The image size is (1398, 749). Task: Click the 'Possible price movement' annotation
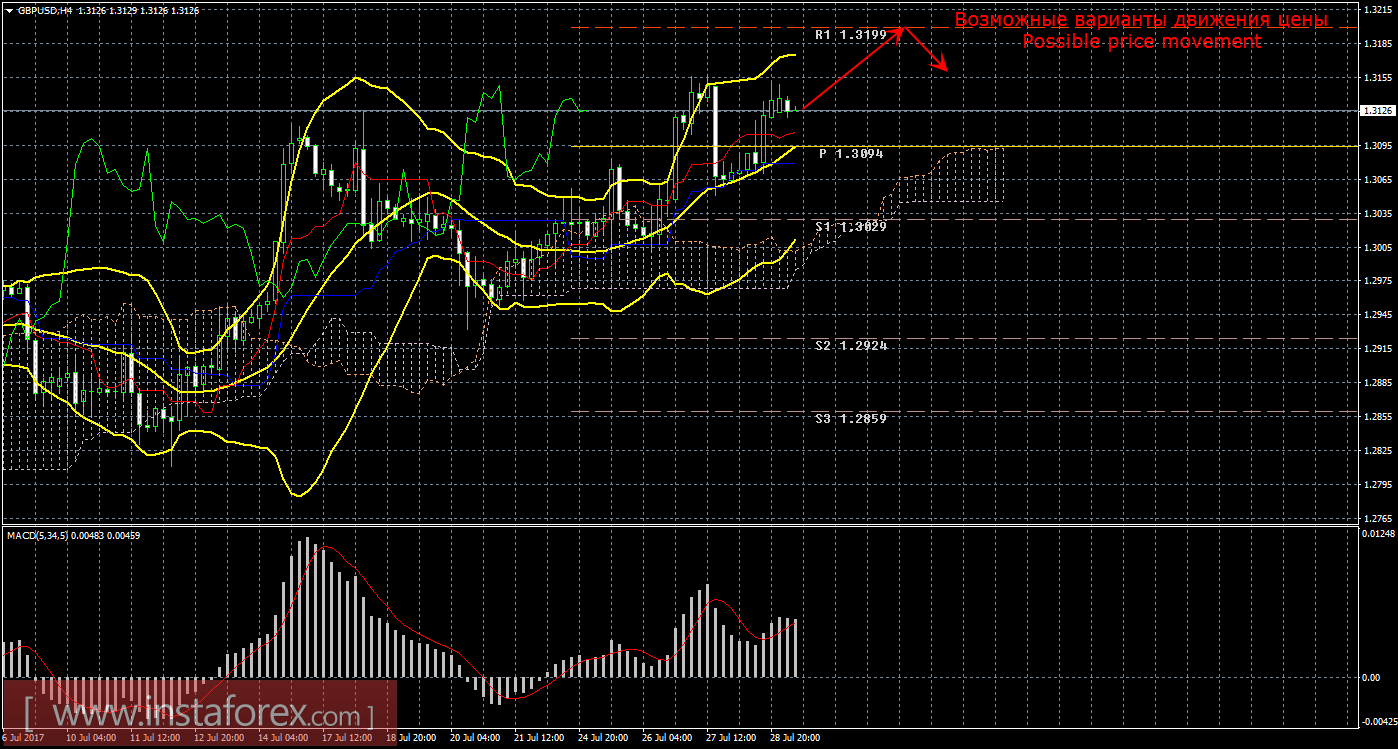(x=1141, y=42)
